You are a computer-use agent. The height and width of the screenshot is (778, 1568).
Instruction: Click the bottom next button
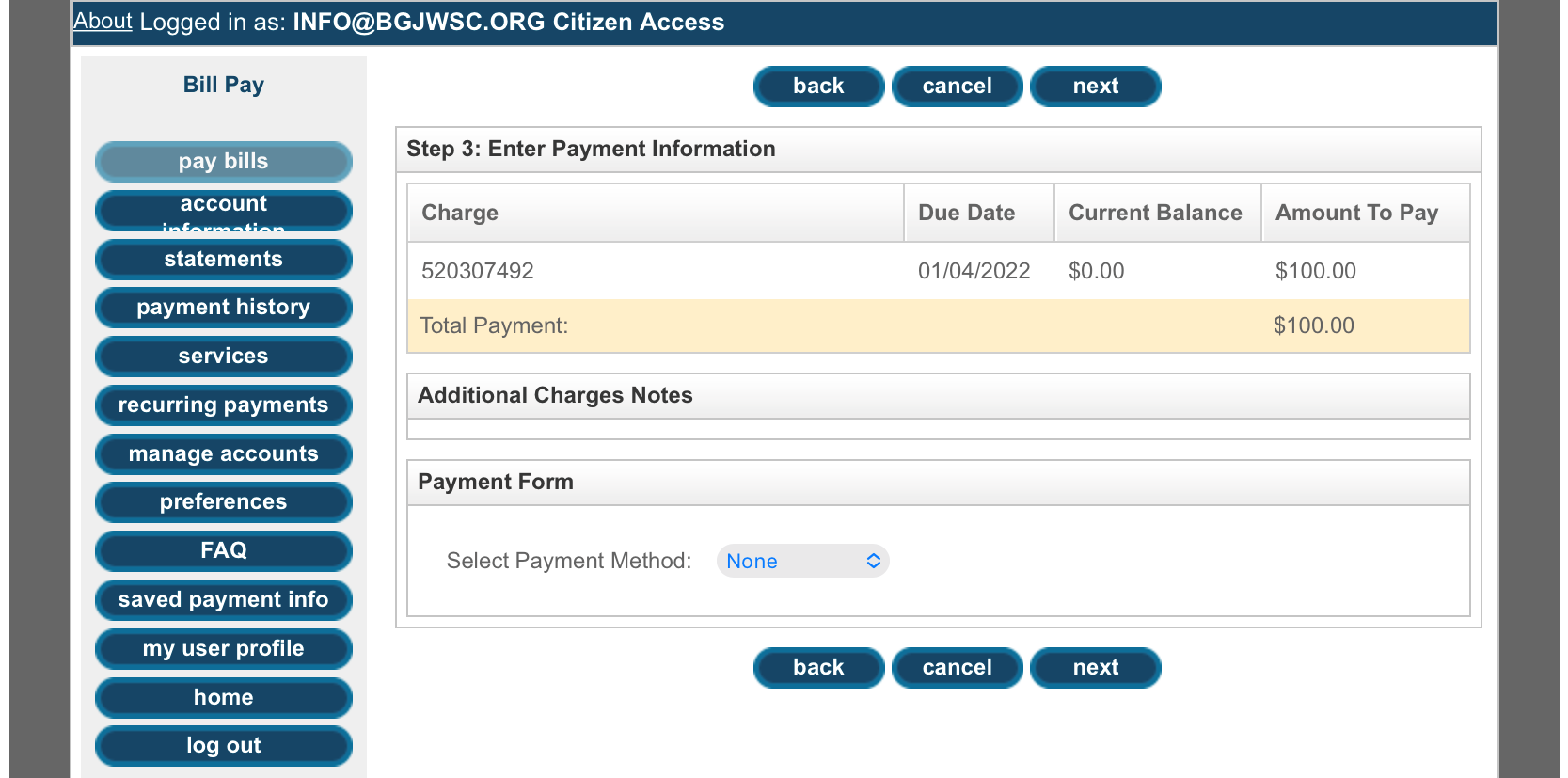1096,668
